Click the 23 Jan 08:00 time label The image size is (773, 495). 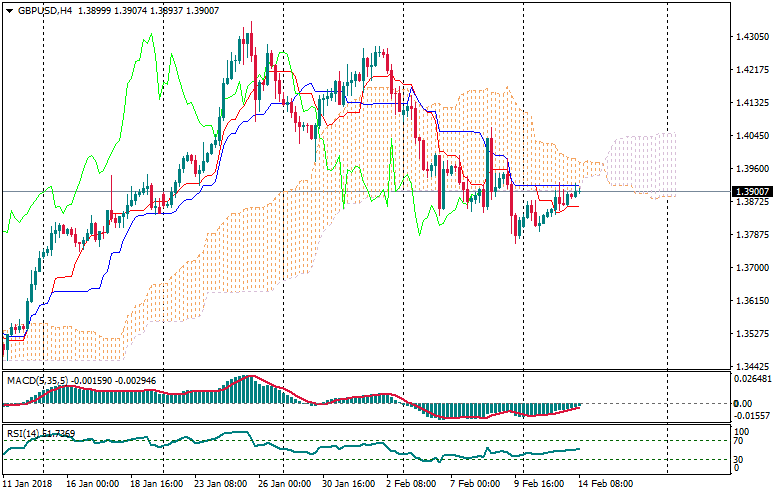point(220,483)
